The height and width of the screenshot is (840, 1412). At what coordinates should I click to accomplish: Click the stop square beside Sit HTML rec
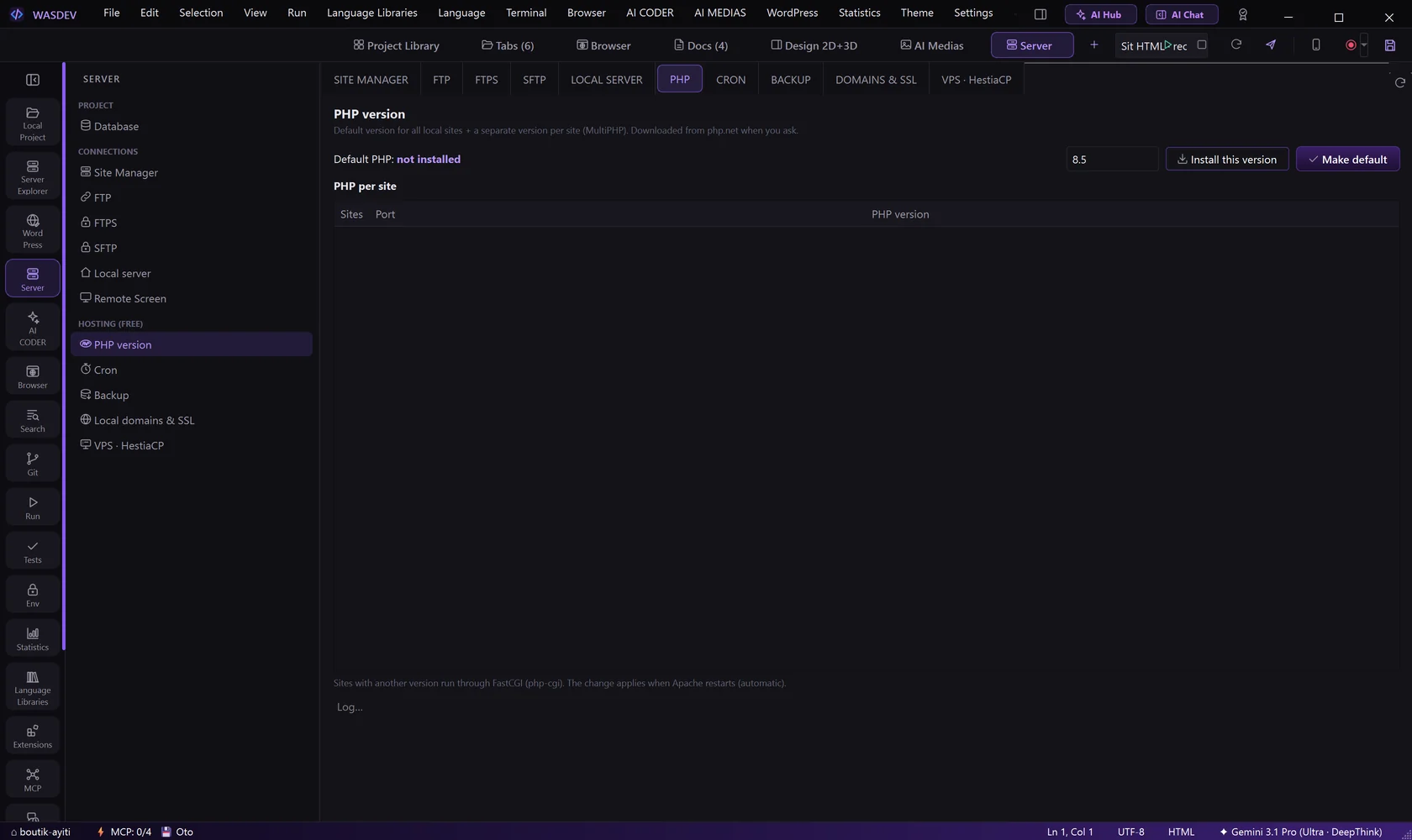tap(1202, 45)
